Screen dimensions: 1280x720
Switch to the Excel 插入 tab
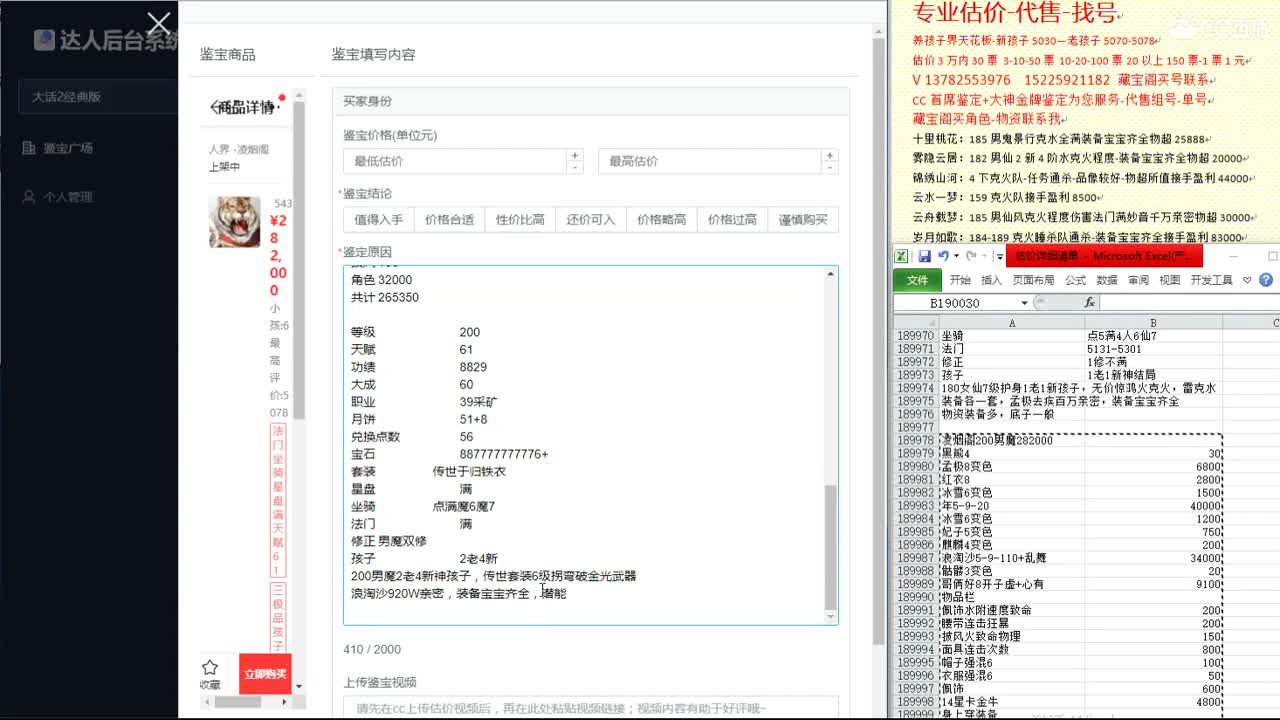[x=991, y=281]
